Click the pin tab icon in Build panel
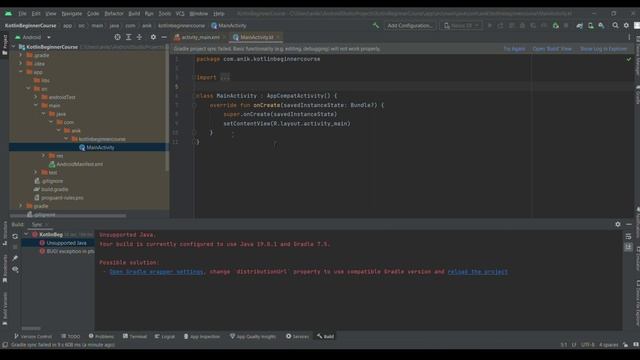 pos(15,258)
